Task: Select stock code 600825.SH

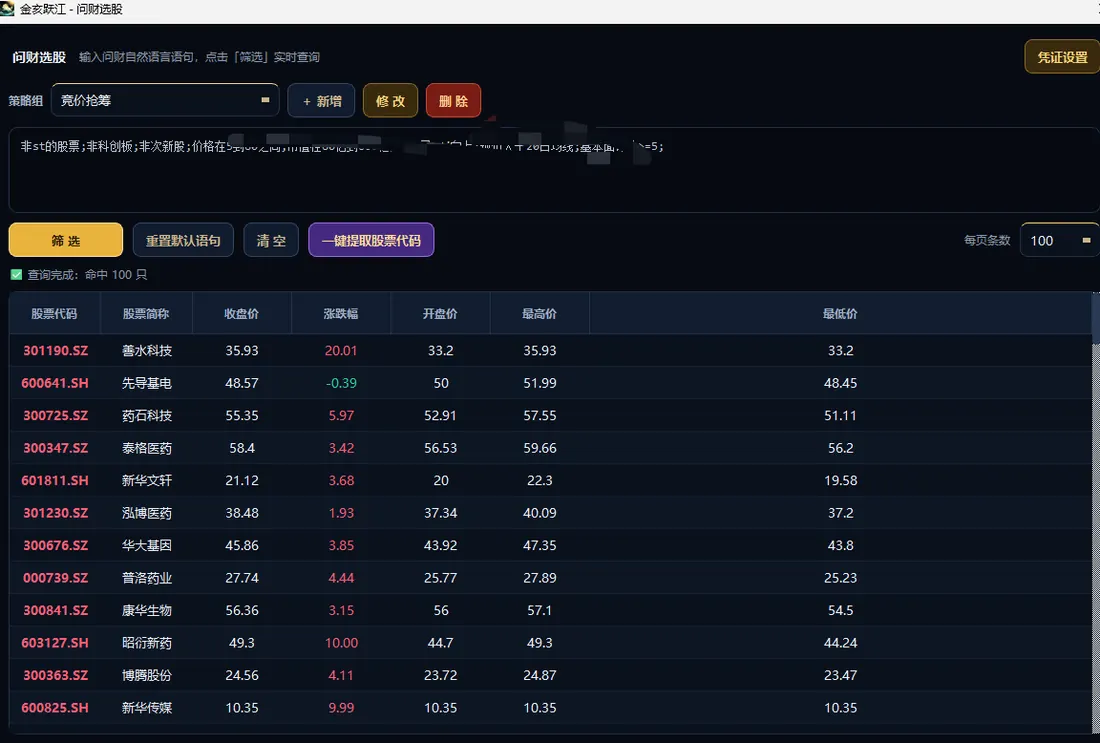Action: tap(55, 708)
